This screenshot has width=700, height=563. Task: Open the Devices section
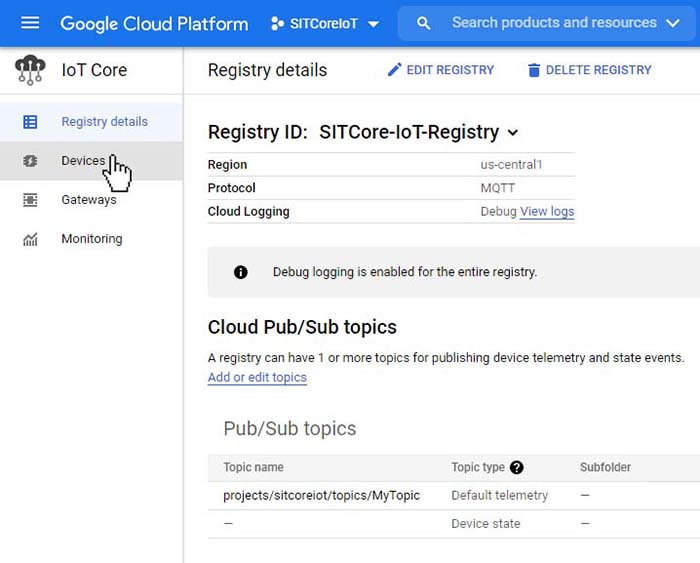point(92,161)
